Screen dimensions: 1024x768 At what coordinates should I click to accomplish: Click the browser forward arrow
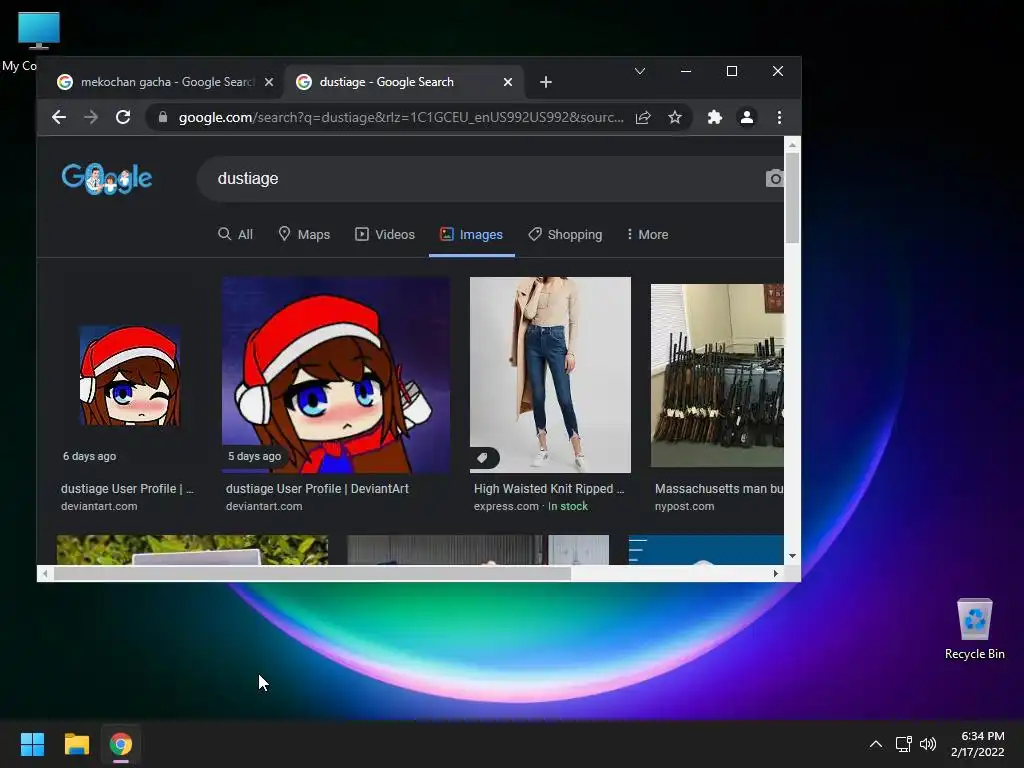click(x=91, y=118)
